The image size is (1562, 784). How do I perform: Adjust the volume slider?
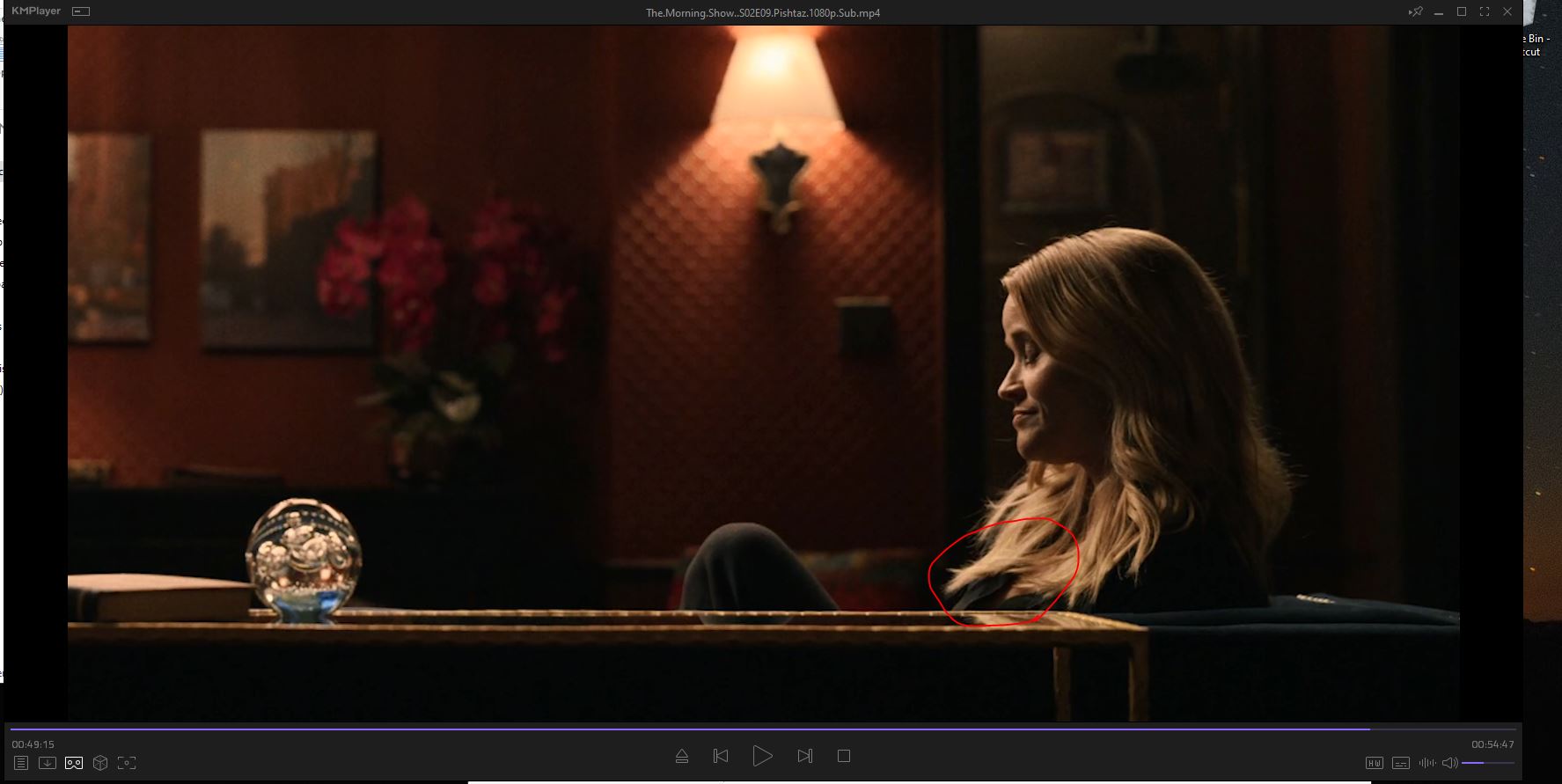(x=1487, y=763)
